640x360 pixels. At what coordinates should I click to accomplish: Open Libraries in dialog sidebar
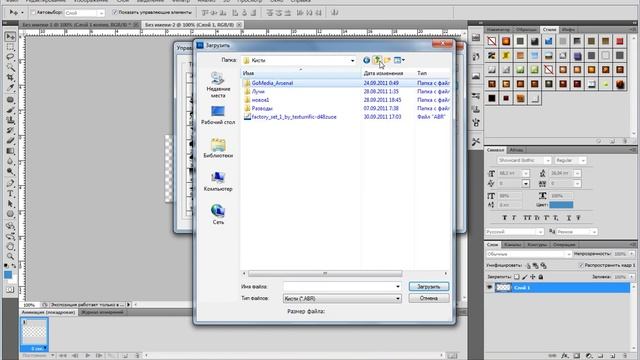218,148
